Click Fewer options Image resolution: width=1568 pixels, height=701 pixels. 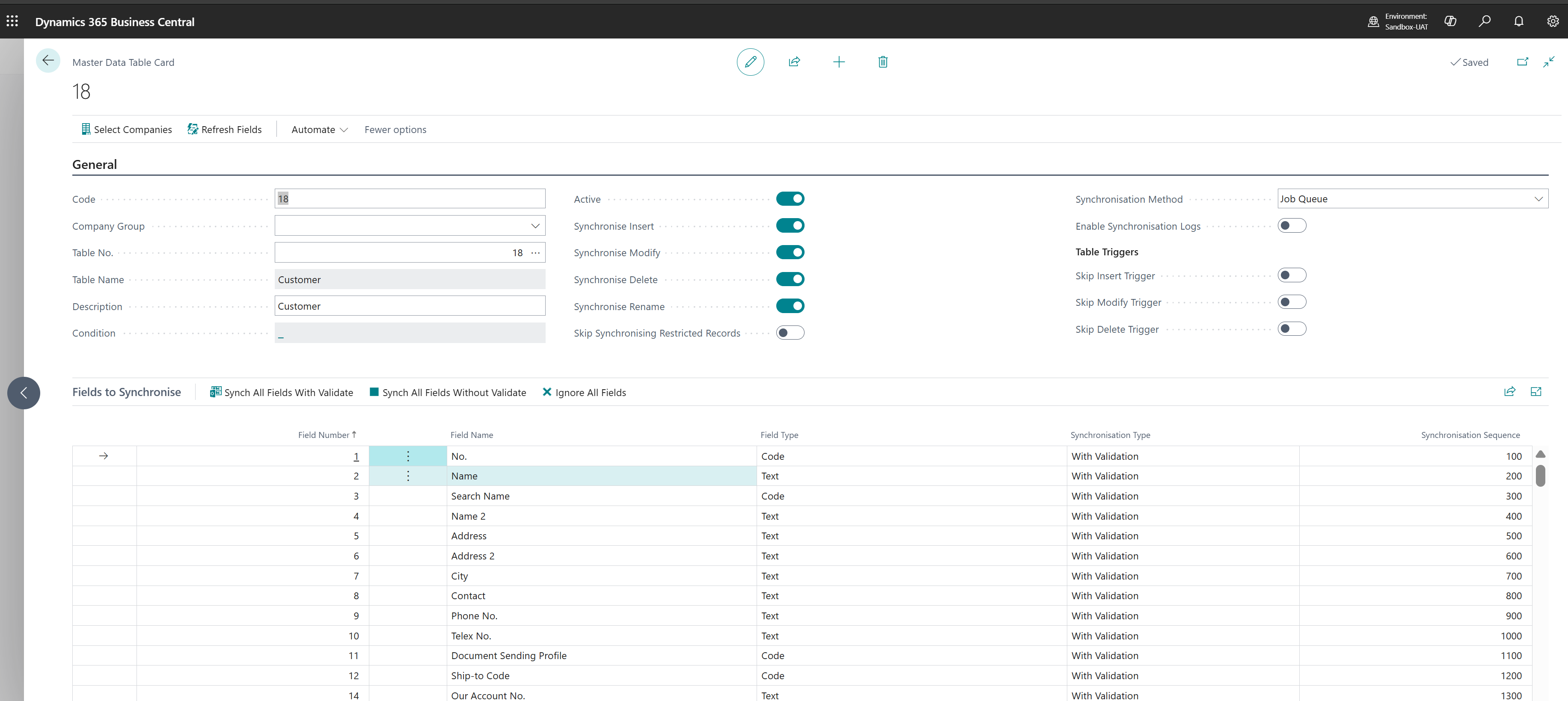[395, 129]
